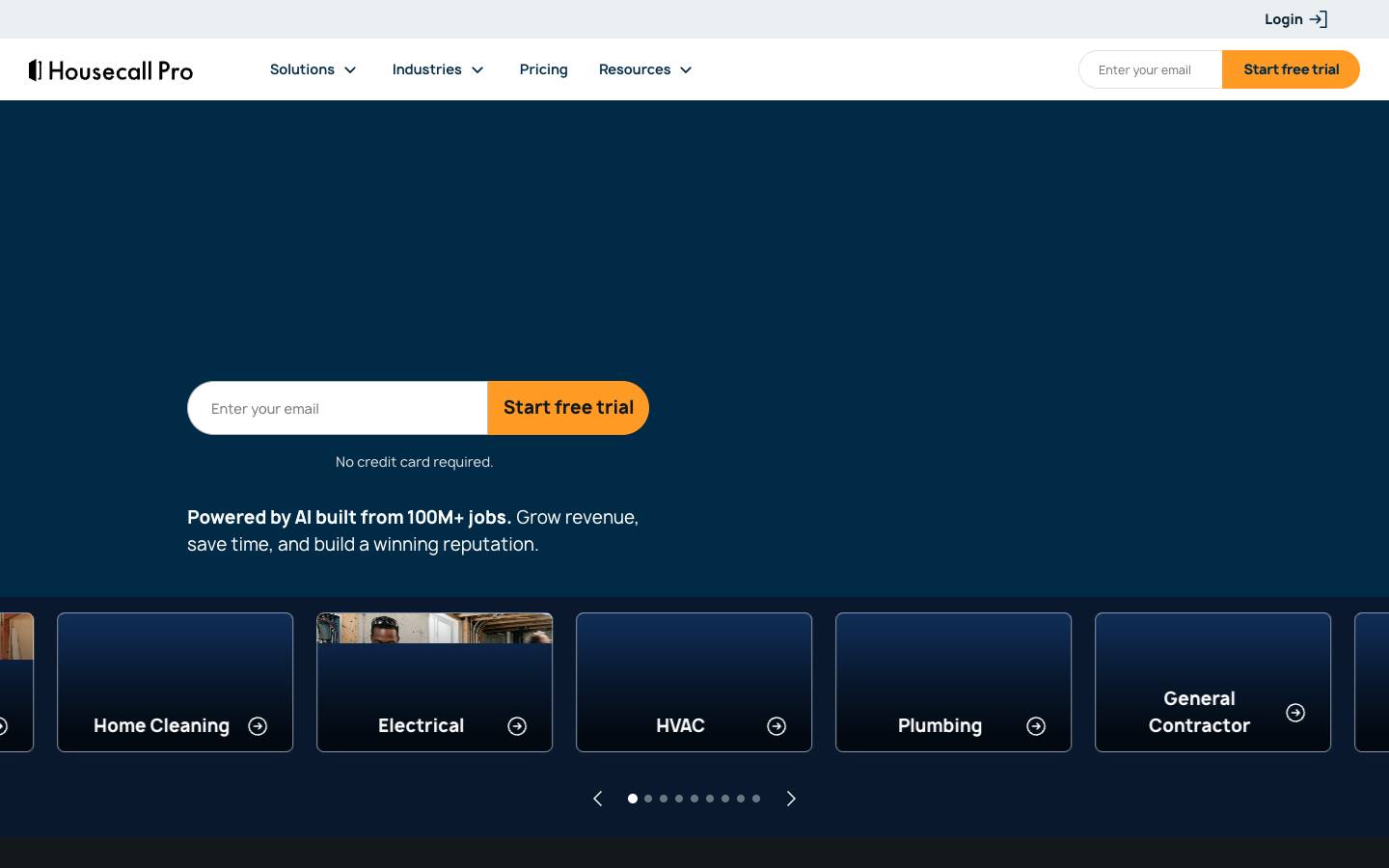
Task: Click the 'No credit card required.' text
Action: pos(414,462)
